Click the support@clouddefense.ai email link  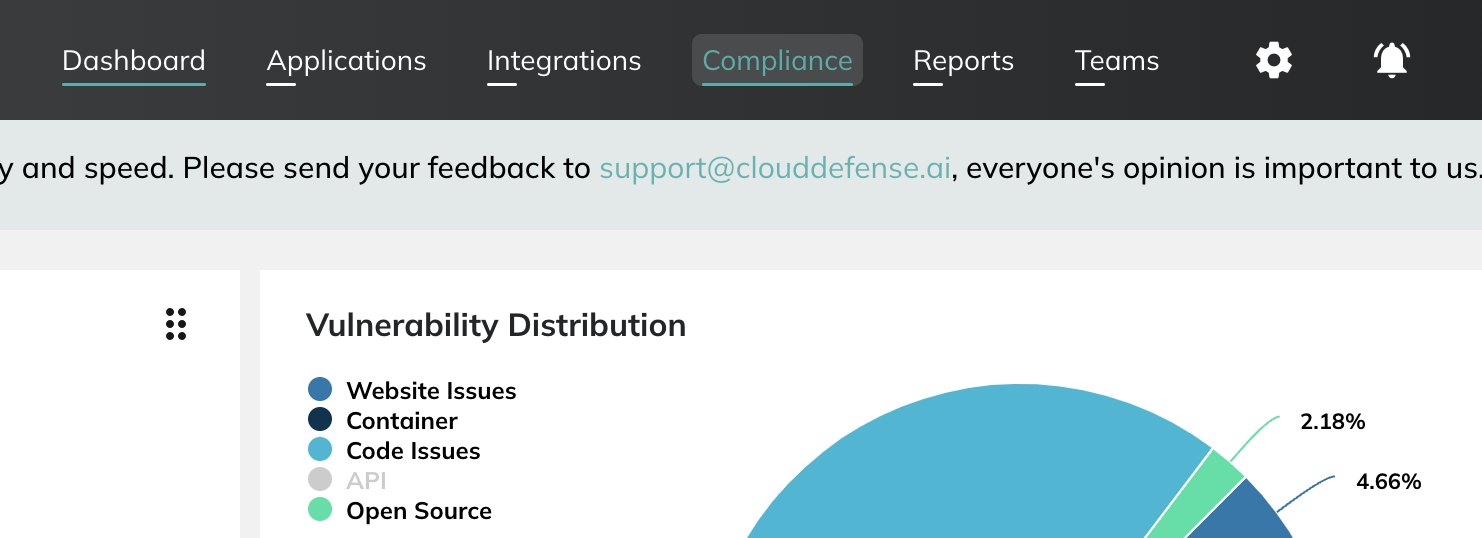pyautogui.click(x=775, y=168)
